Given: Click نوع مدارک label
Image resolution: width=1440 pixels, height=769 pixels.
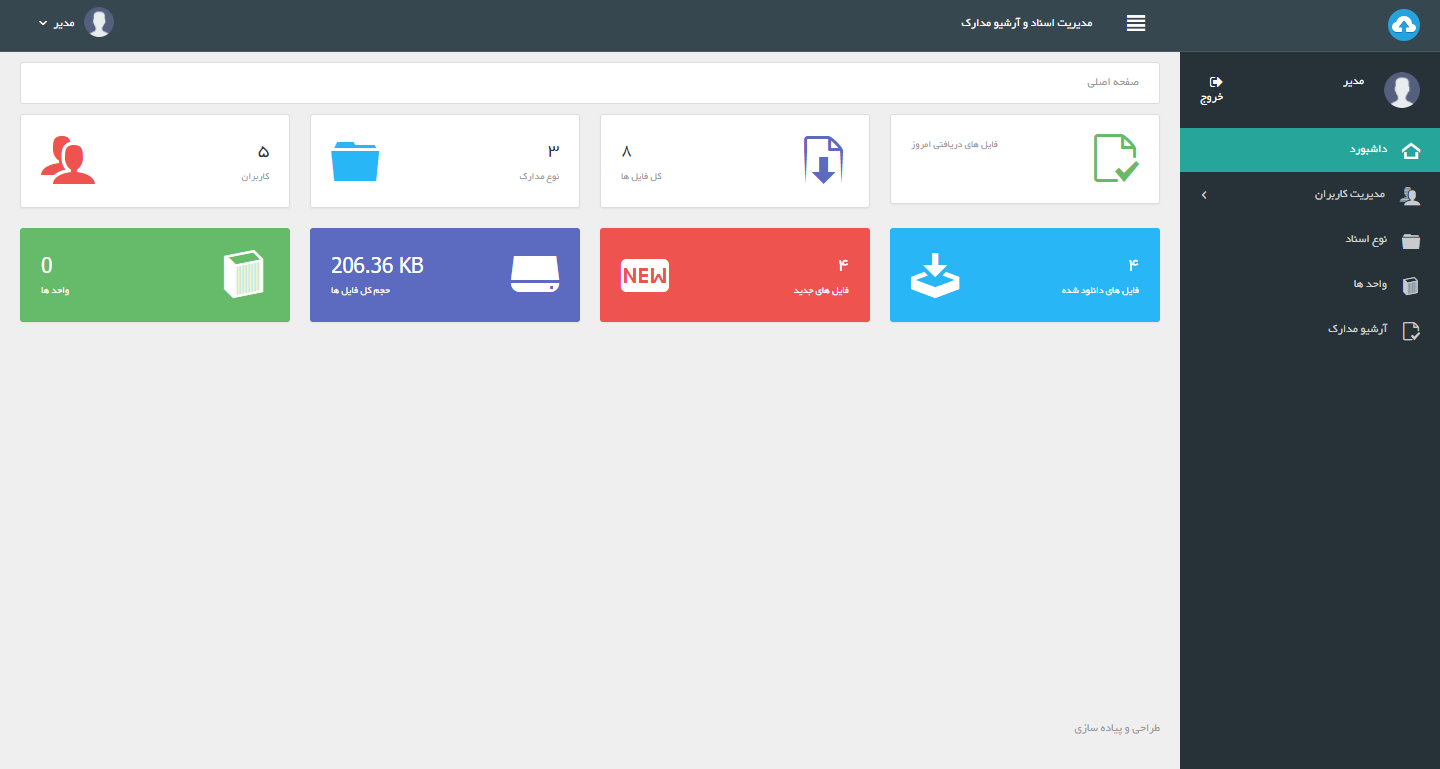Looking at the screenshot, I should (539, 176).
